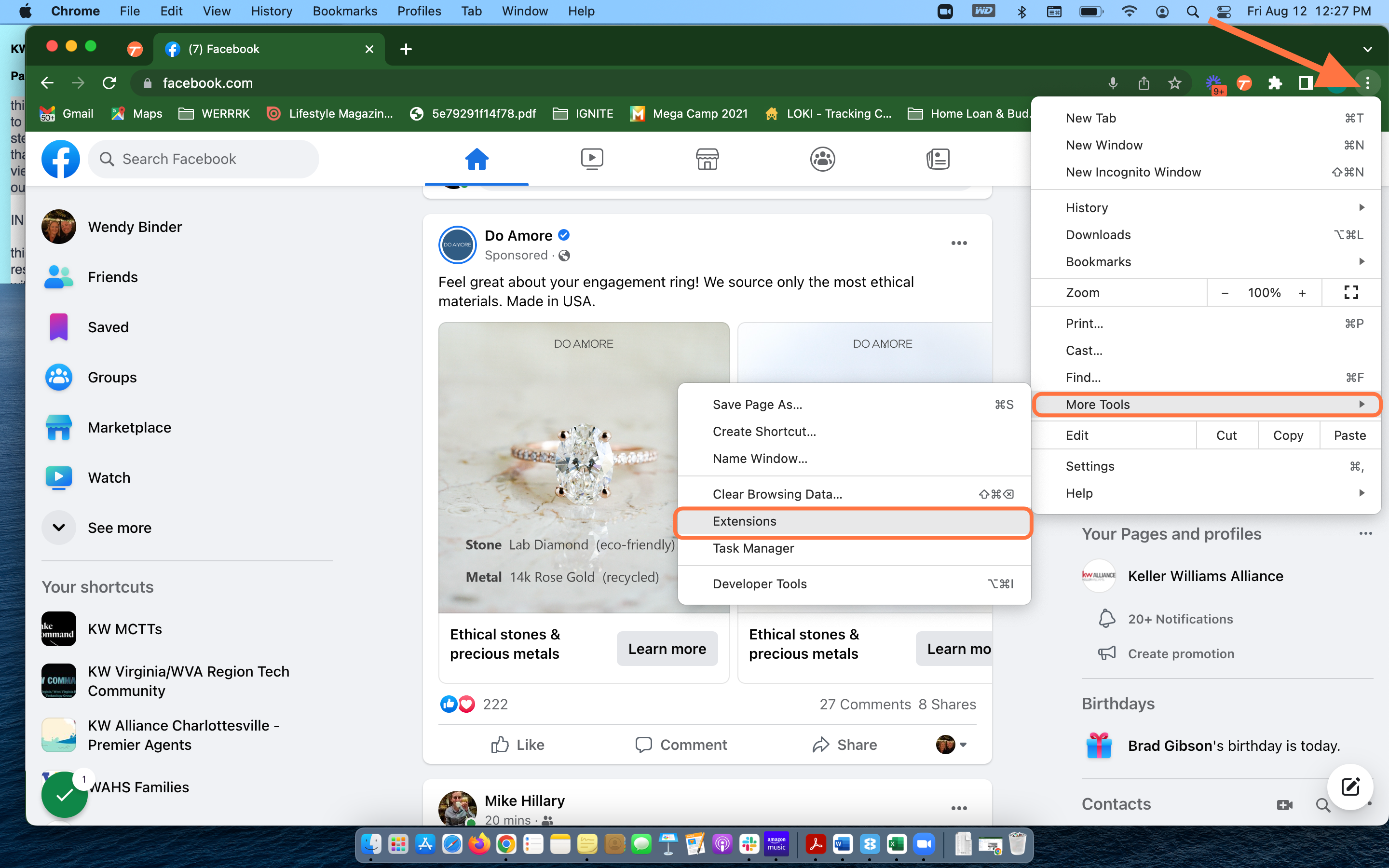Open the Chrome extensions puzzle icon
Viewport: 1389px width, 868px height.
(1275, 83)
